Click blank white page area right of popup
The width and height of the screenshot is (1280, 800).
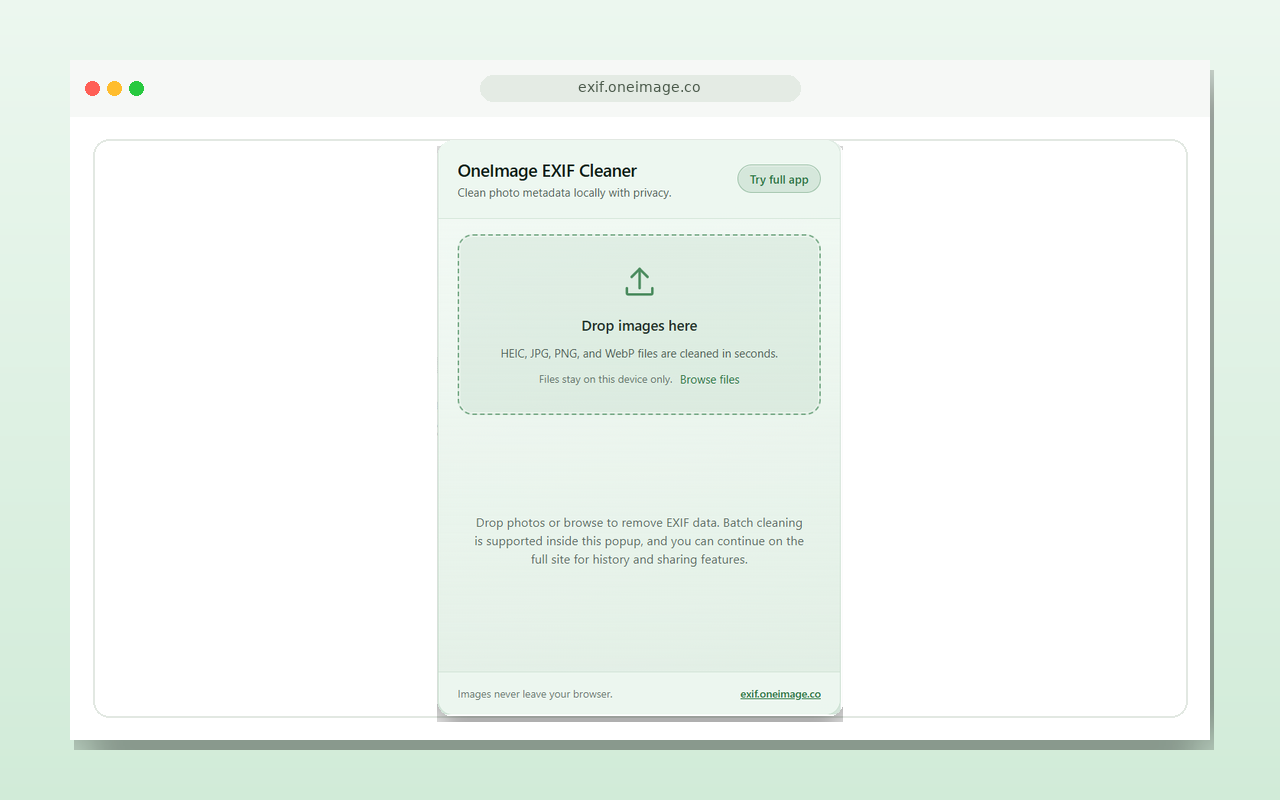[1010, 430]
